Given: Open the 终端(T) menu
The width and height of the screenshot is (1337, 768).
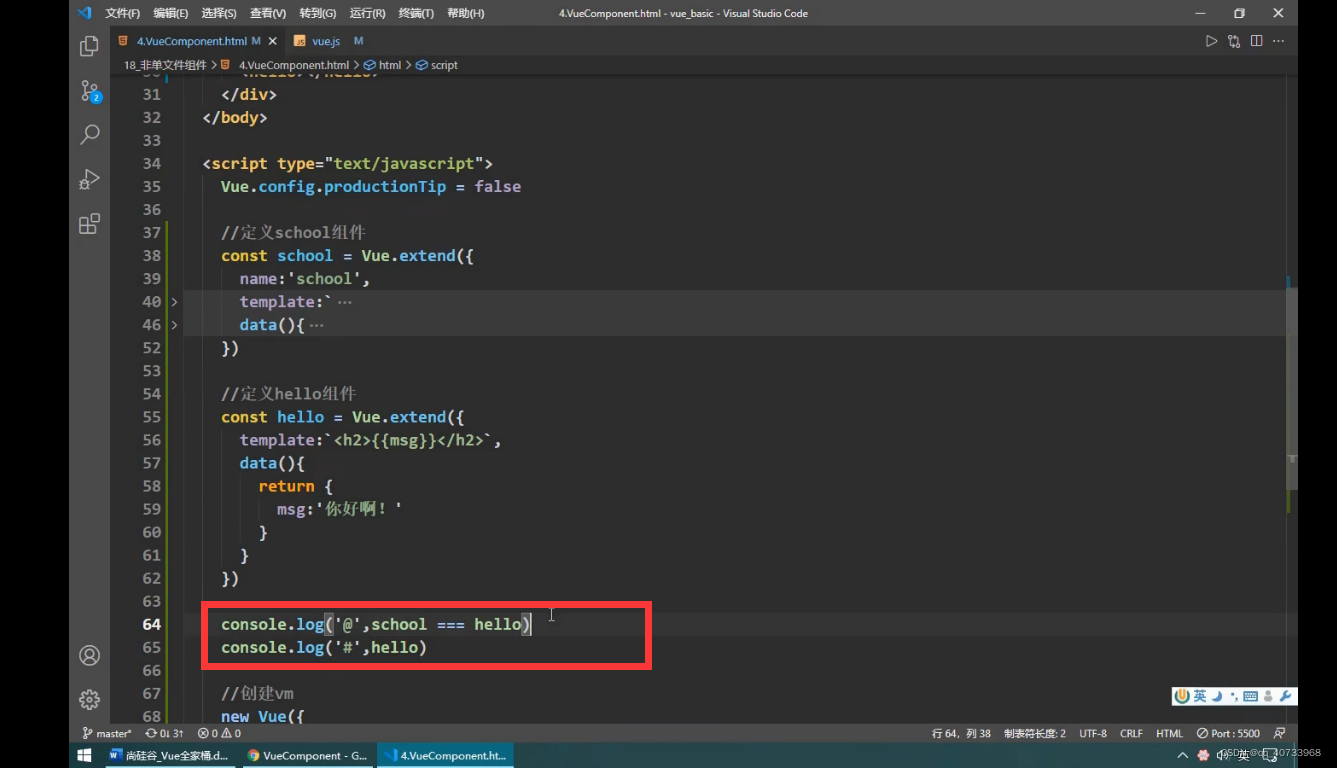Looking at the screenshot, I should [416, 13].
